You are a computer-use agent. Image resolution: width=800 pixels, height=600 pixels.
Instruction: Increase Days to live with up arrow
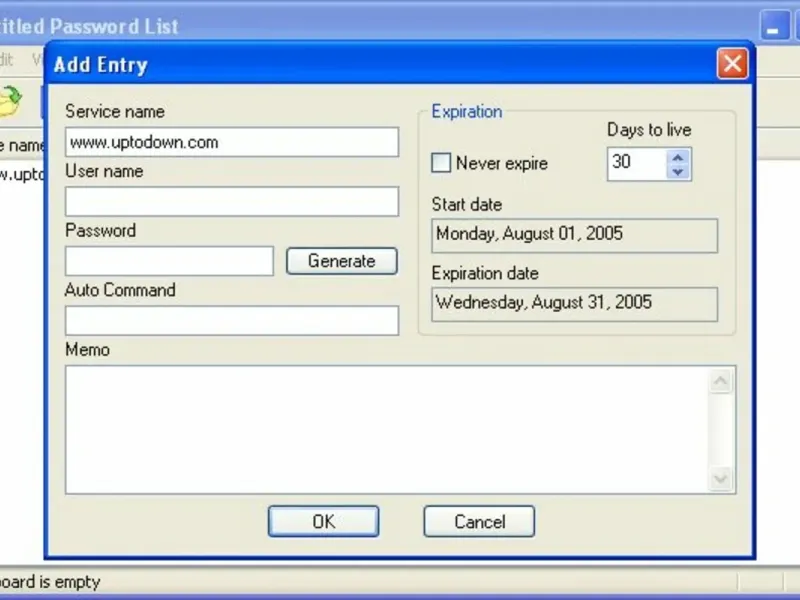pos(678,157)
